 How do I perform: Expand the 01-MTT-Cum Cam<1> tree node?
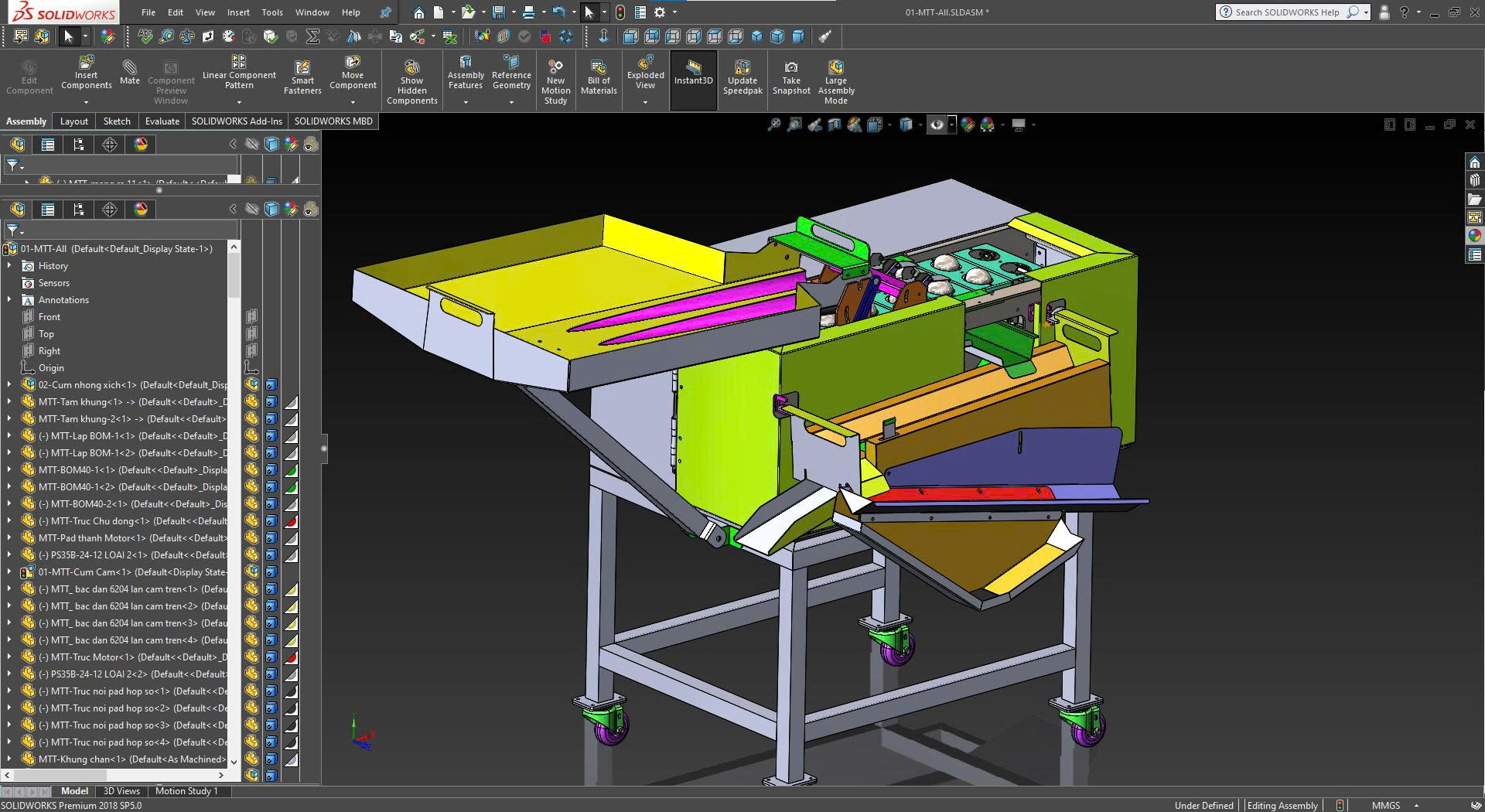tap(9, 572)
